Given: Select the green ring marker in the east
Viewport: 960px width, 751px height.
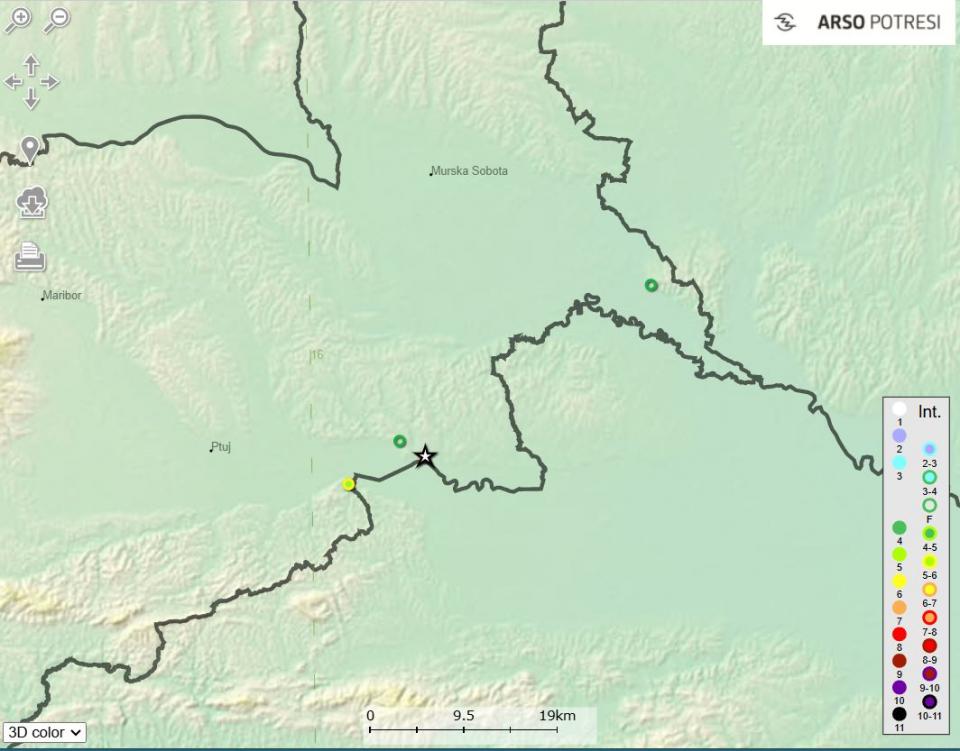Looking at the screenshot, I should pyautogui.click(x=651, y=285).
